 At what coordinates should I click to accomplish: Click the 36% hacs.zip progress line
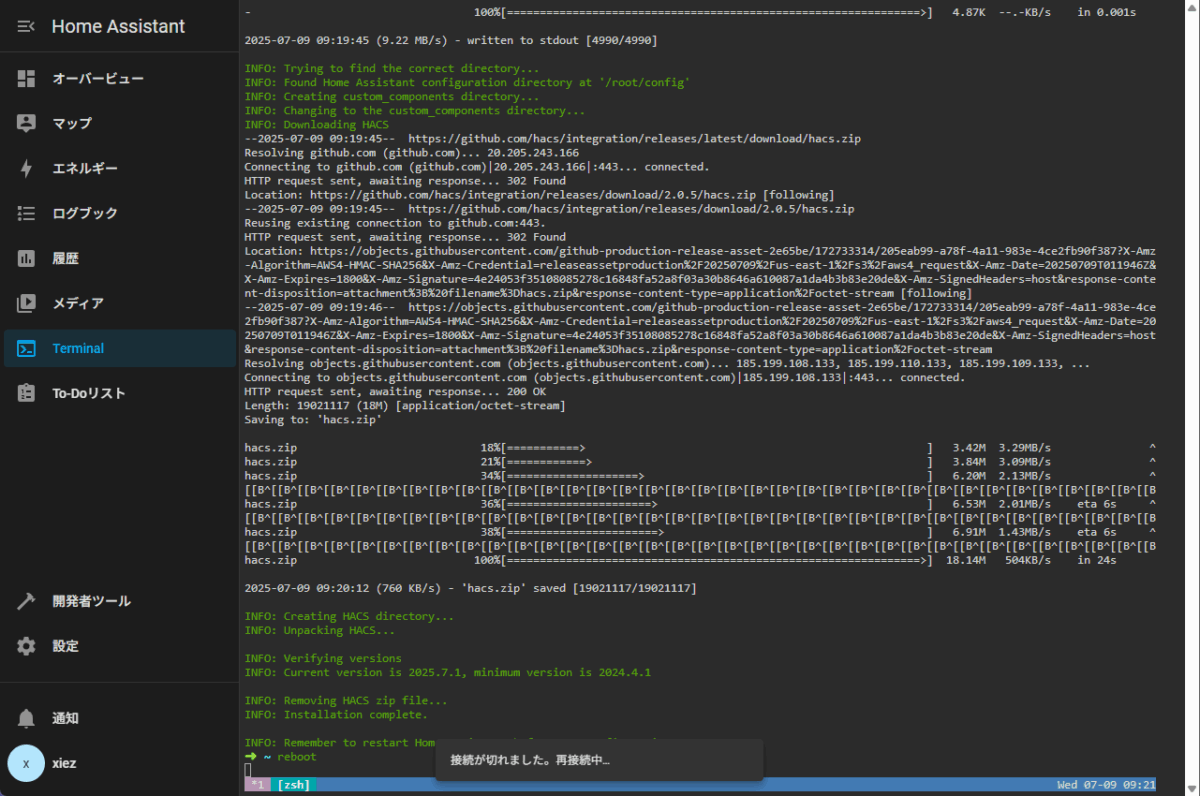700,505
